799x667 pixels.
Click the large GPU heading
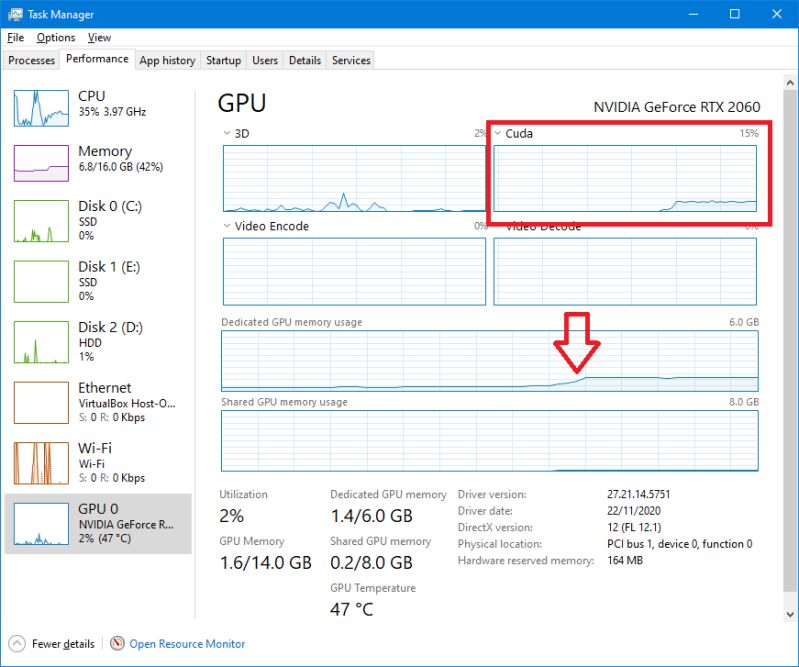point(242,103)
